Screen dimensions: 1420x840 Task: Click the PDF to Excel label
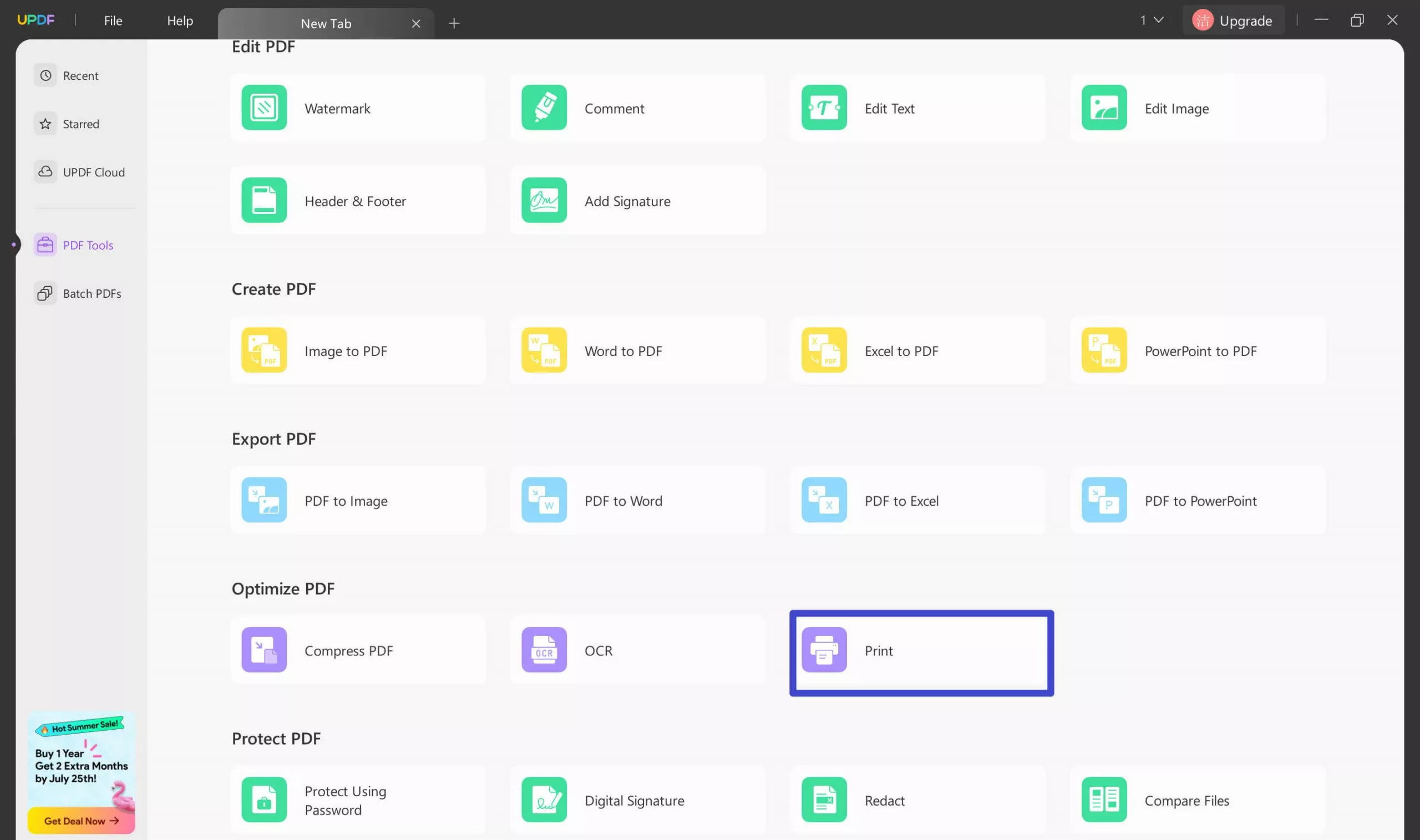click(x=901, y=500)
